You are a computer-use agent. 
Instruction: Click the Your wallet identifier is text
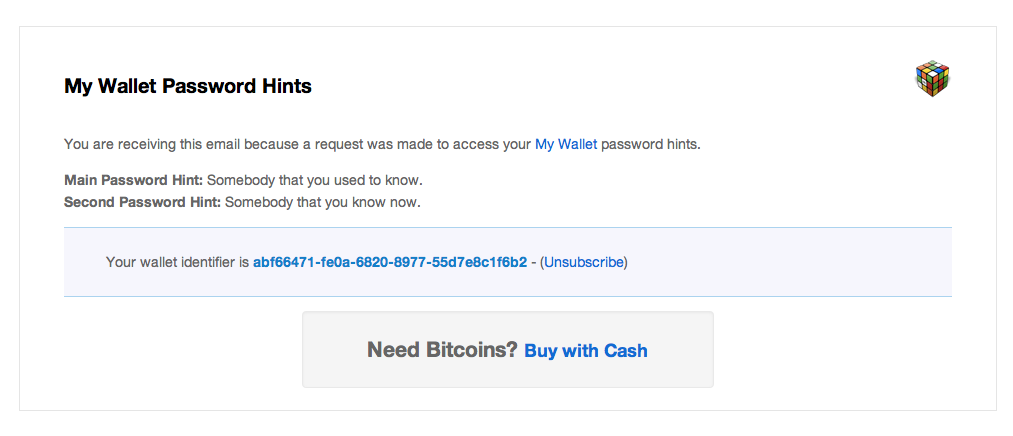178,262
